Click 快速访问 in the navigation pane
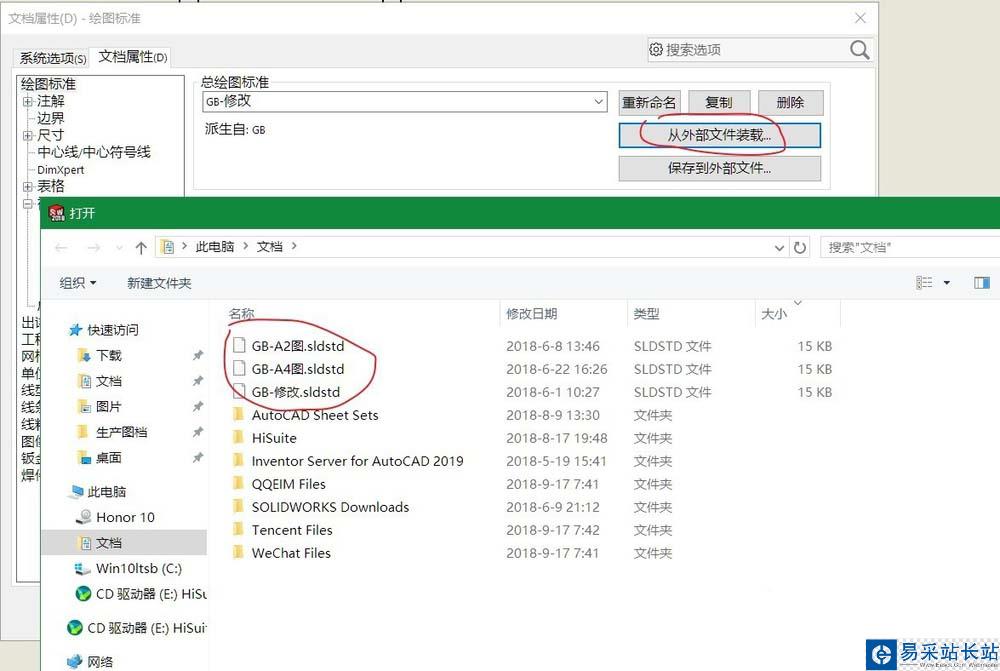 point(112,330)
